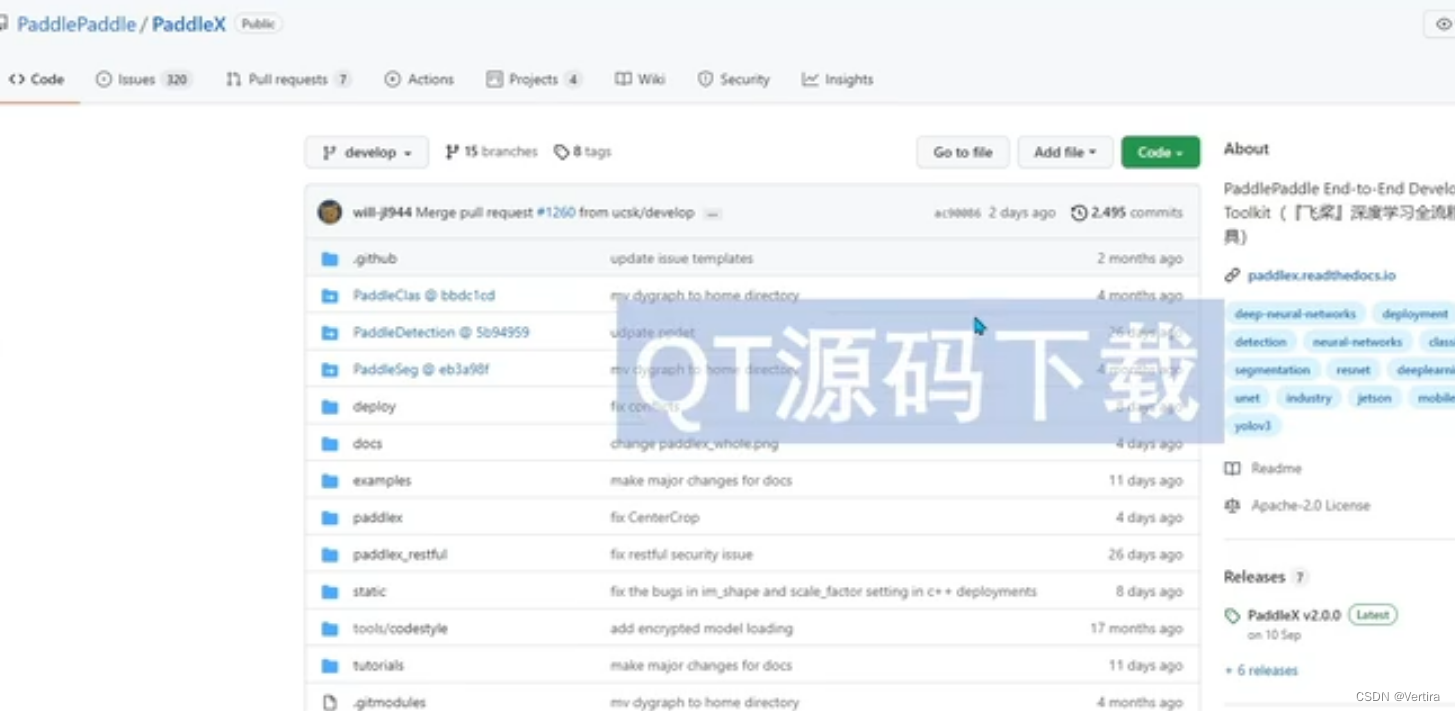Screen dimensions: 1455x711
Task: Open the Wiki tab
Action: click(x=641, y=79)
